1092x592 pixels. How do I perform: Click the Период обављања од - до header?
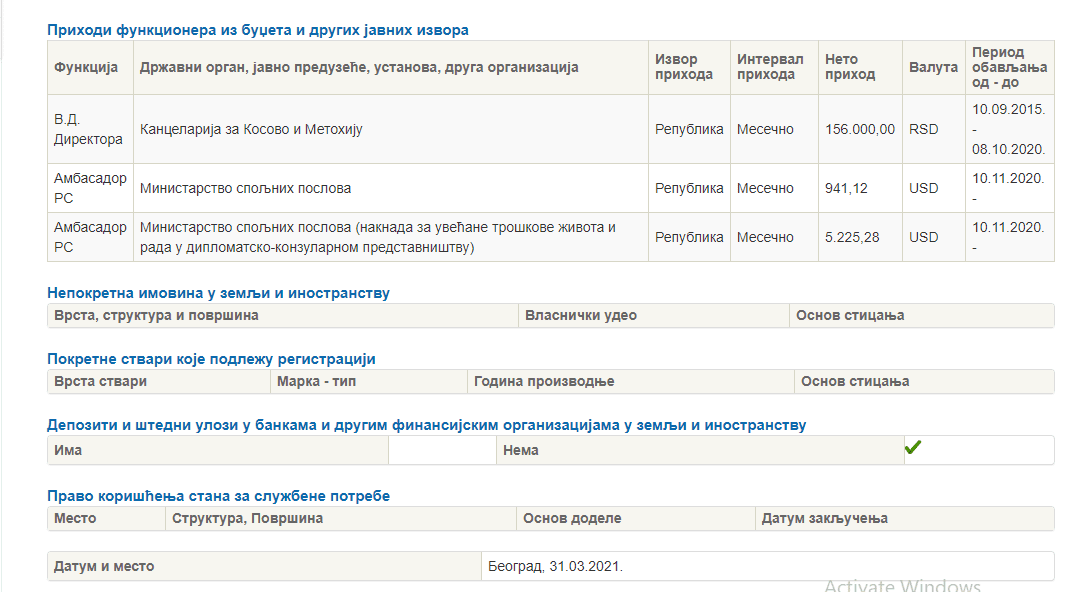[1009, 68]
